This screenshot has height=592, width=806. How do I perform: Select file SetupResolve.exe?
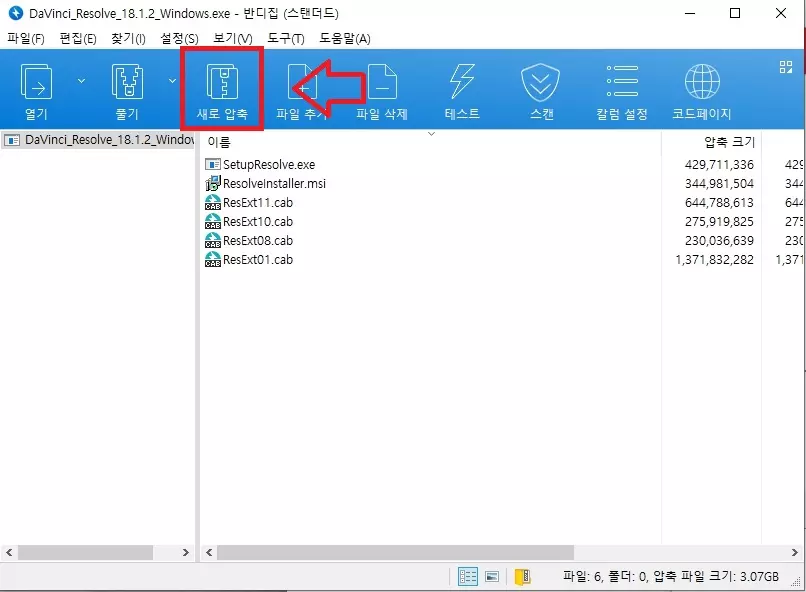(269, 164)
